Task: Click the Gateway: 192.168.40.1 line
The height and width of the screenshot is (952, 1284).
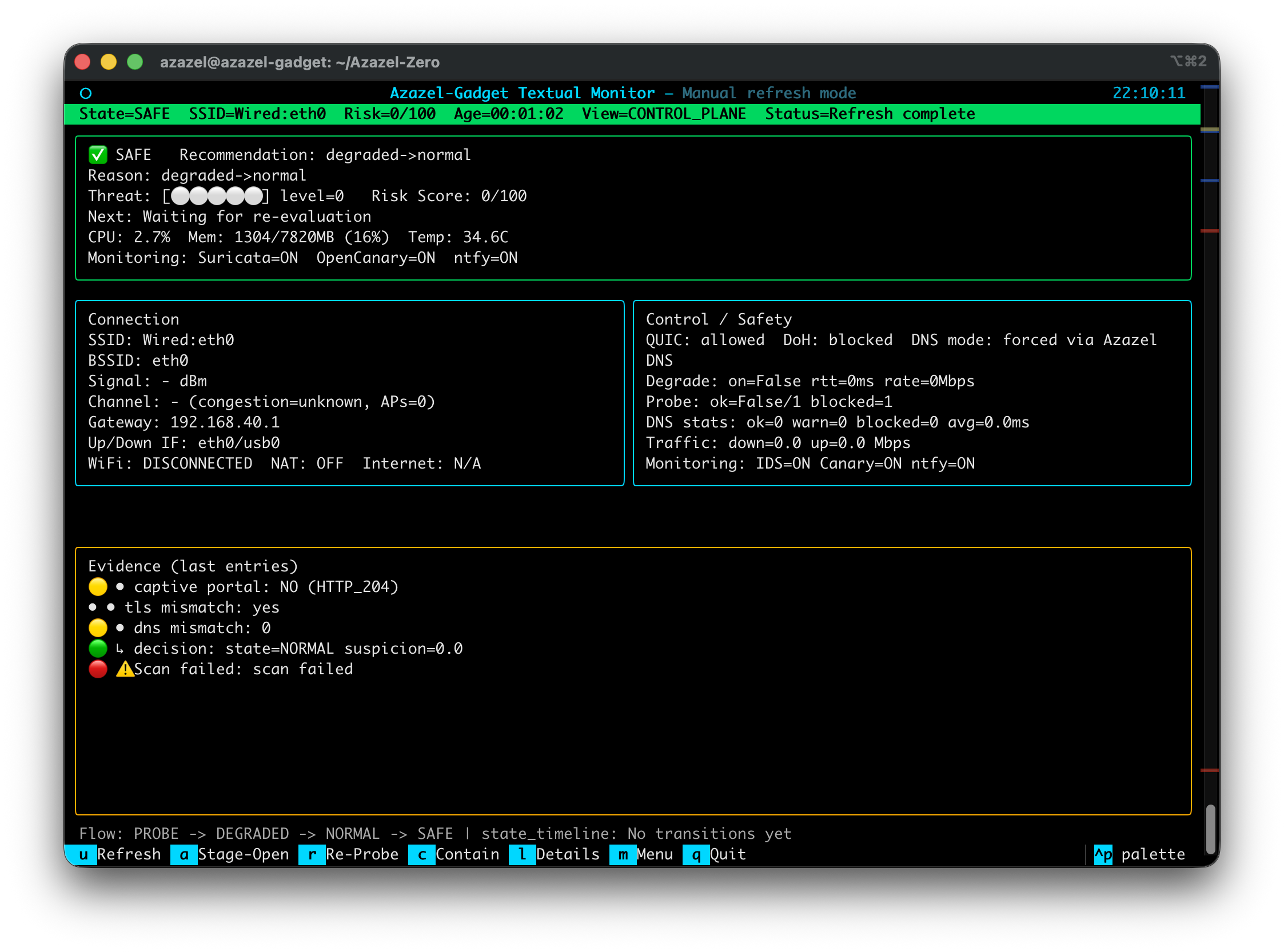Action: tap(184, 422)
